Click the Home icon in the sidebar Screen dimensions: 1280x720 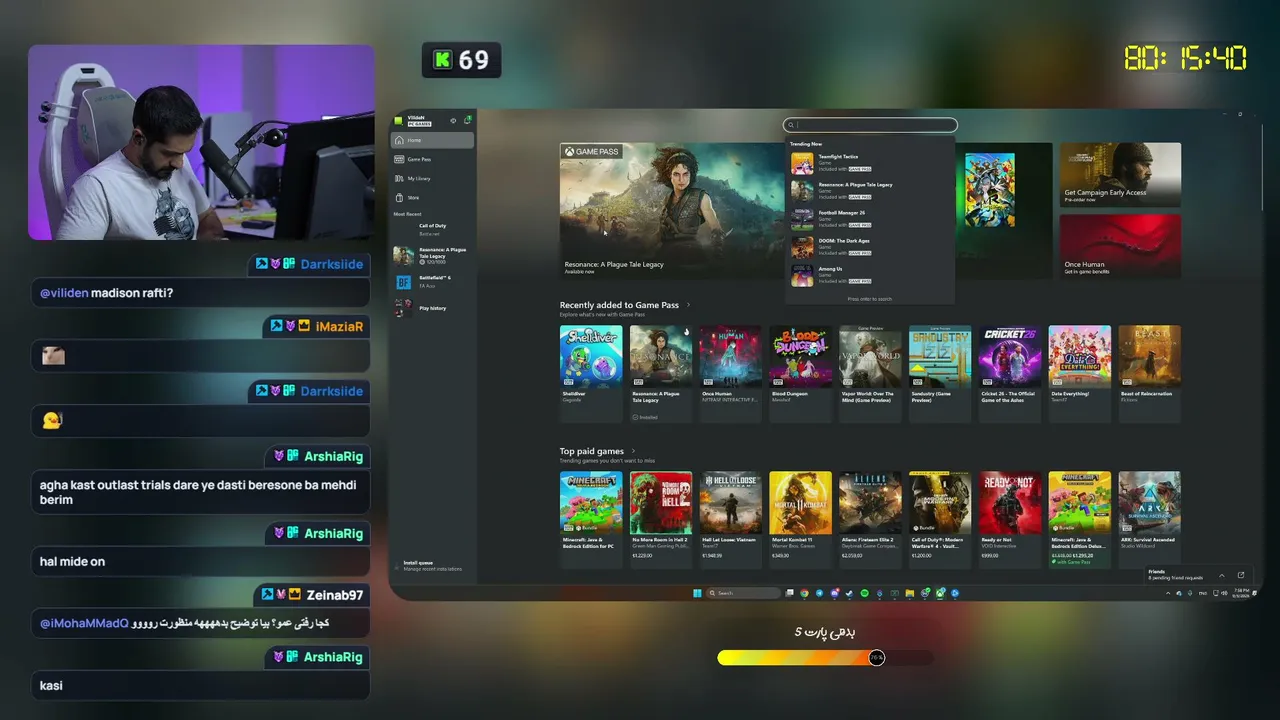click(399, 140)
